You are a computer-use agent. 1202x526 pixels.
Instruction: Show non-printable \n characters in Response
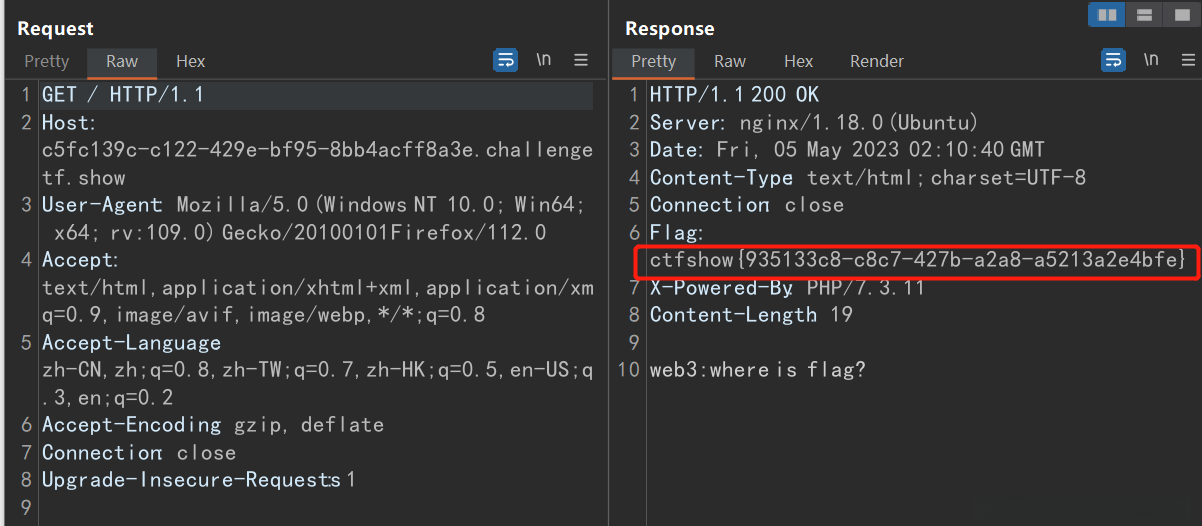coord(1151,60)
